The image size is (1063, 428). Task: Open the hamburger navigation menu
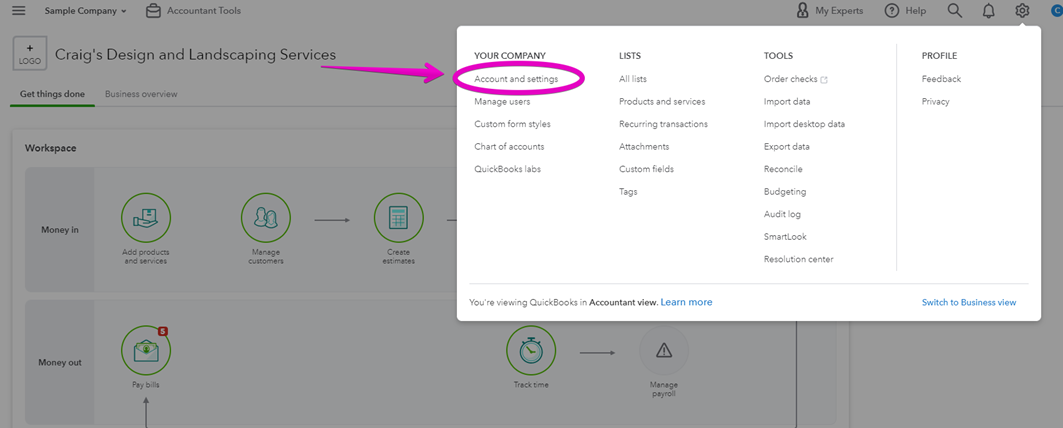pos(19,11)
